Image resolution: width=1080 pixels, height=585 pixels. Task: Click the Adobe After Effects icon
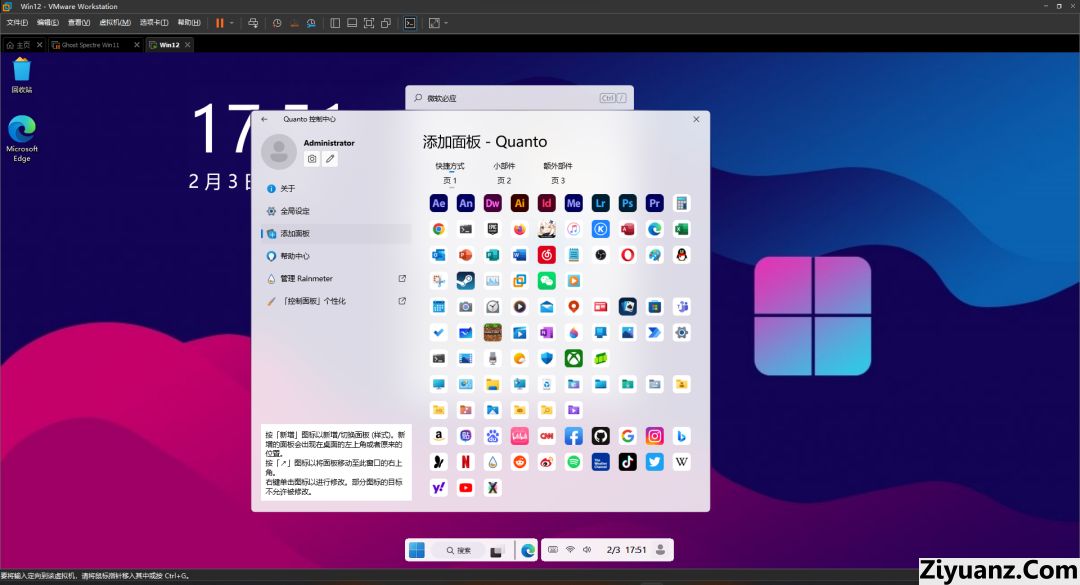tap(438, 203)
